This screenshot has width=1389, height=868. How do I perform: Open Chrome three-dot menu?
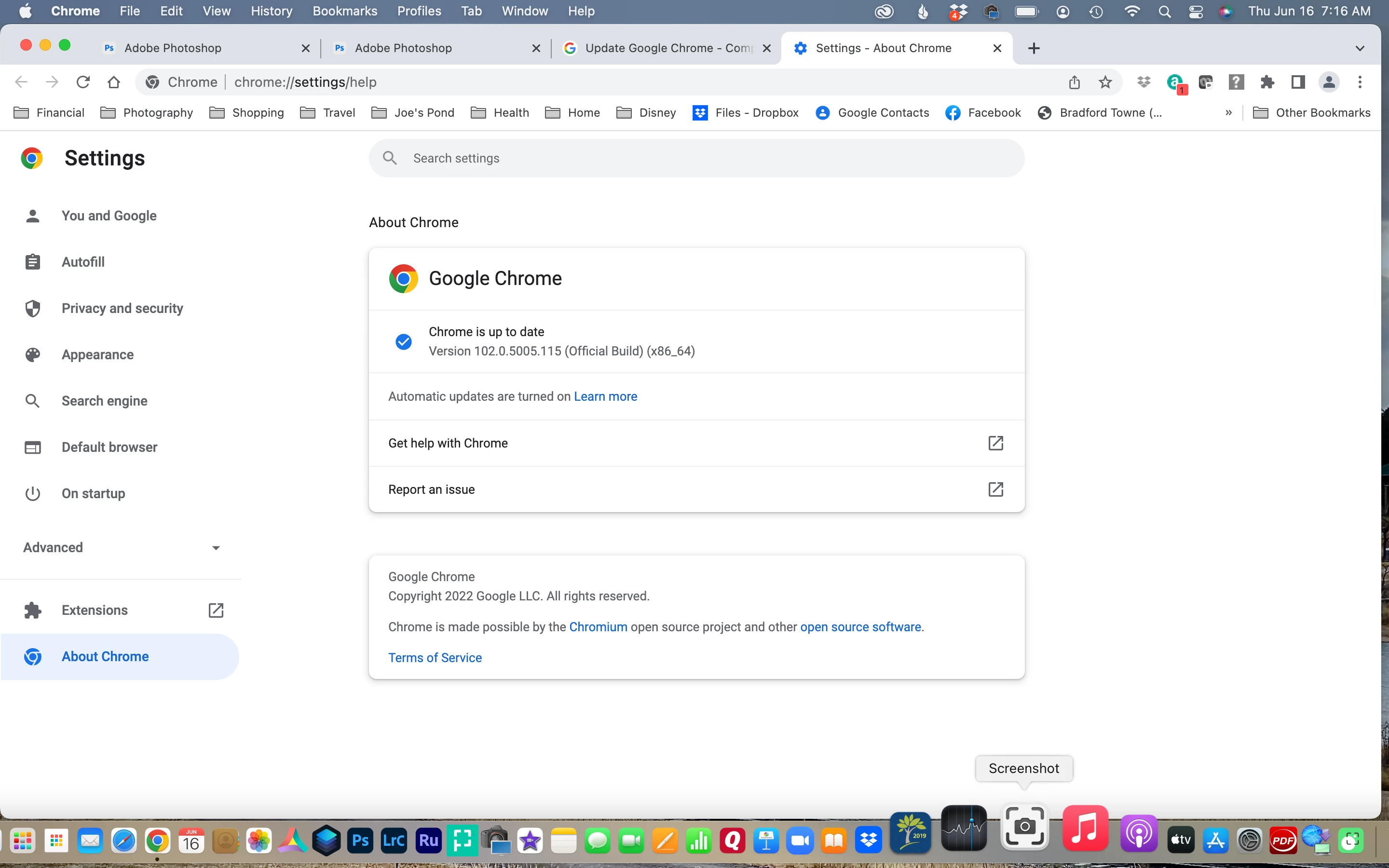1359,82
